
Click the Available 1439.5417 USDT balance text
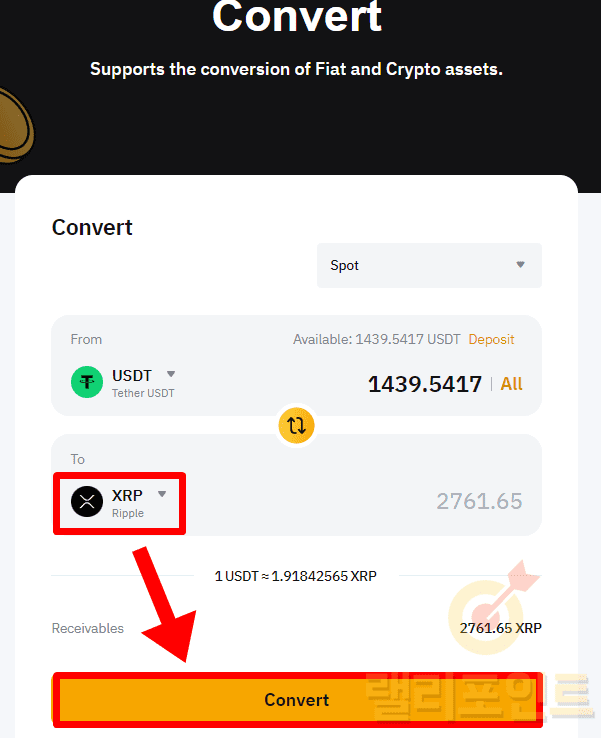click(x=376, y=339)
